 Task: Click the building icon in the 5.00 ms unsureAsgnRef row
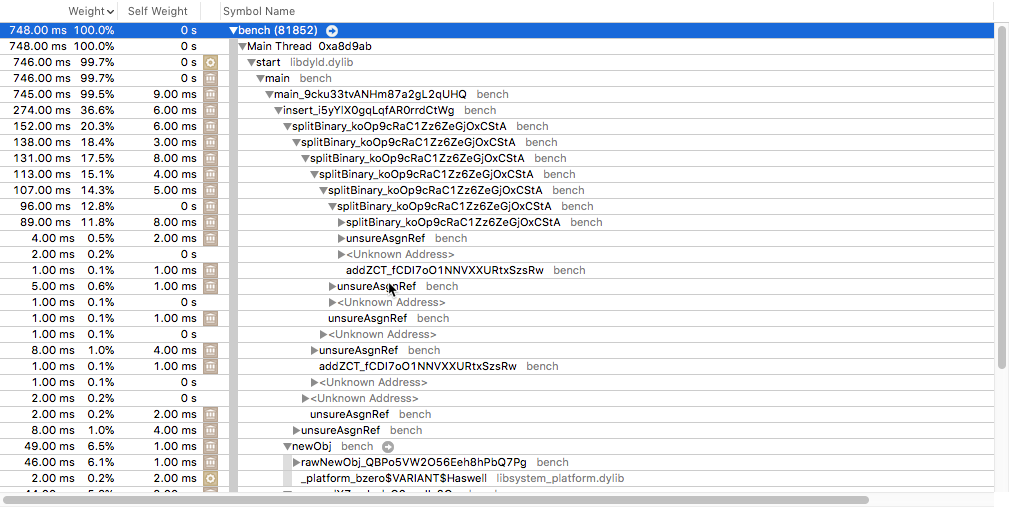[210, 286]
